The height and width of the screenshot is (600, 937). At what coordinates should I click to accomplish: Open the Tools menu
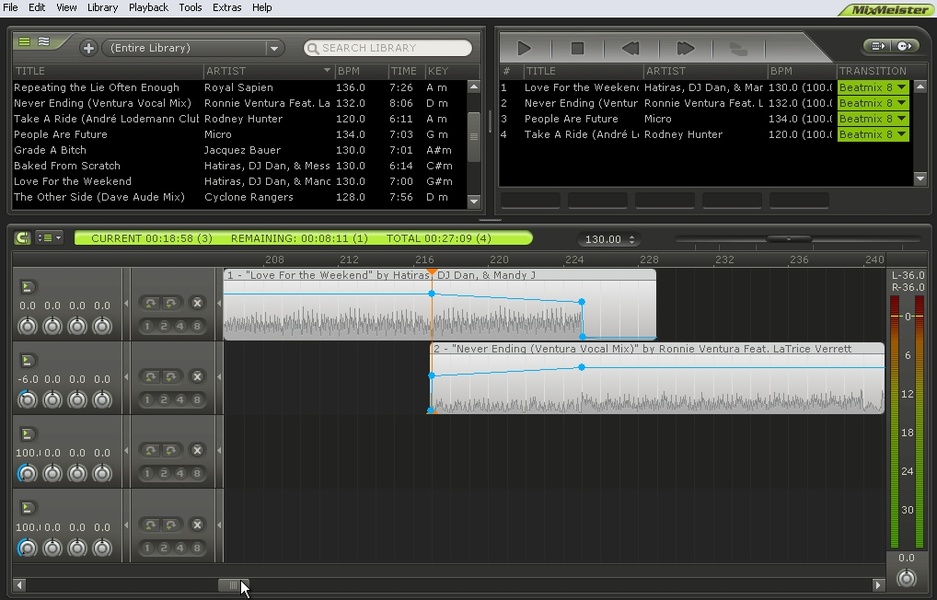tap(190, 7)
